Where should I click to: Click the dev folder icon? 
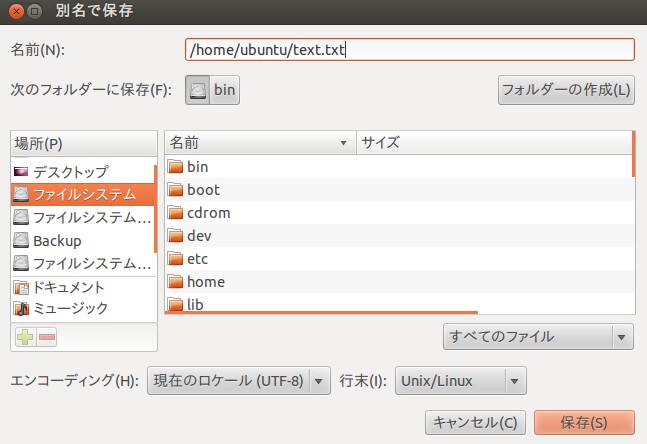[x=175, y=236]
